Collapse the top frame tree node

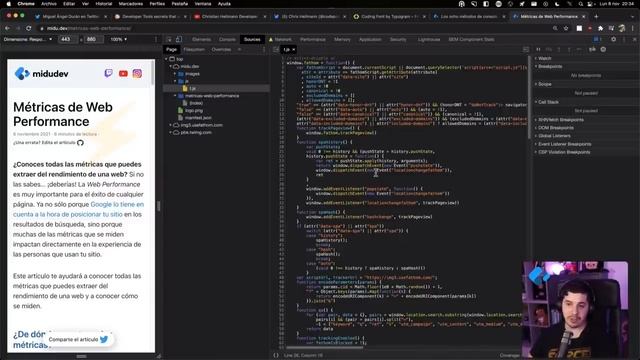(x=167, y=59)
